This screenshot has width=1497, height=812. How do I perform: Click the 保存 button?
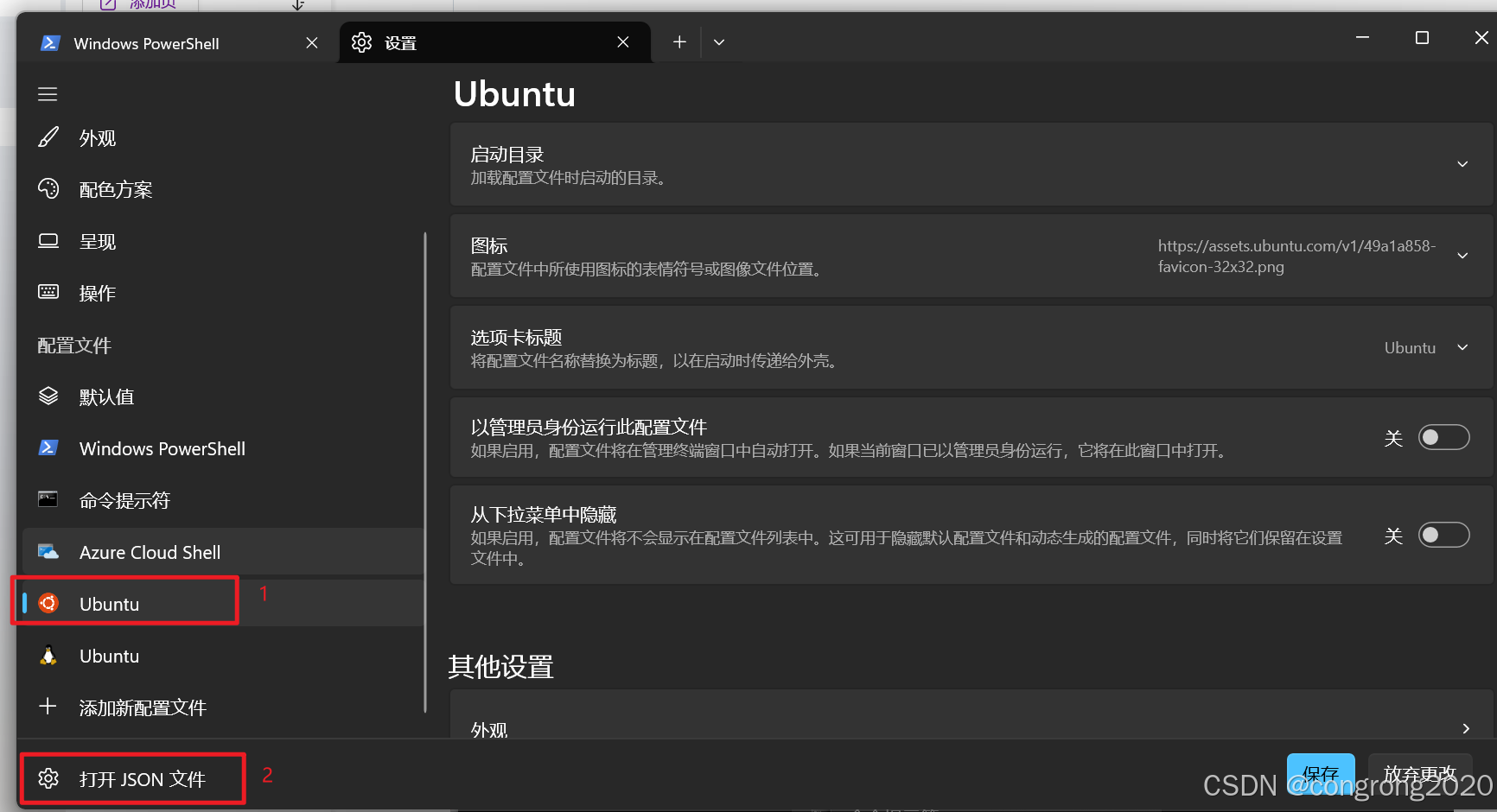click(1321, 773)
